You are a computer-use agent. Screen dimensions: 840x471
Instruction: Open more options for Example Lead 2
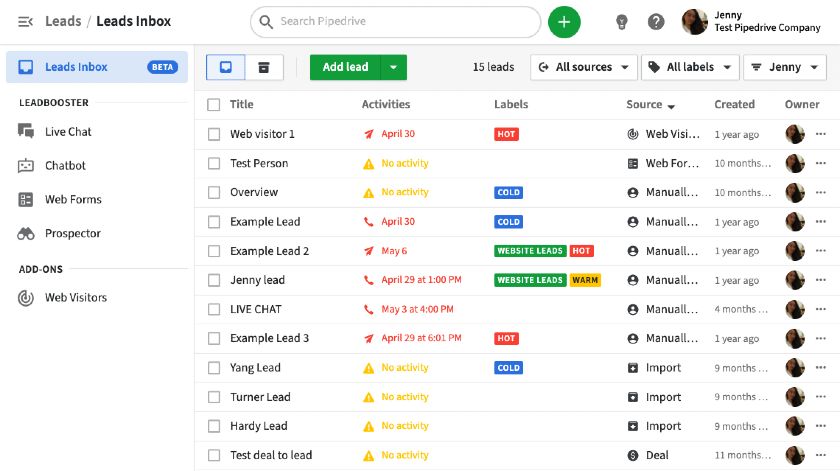click(x=821, y=251)
